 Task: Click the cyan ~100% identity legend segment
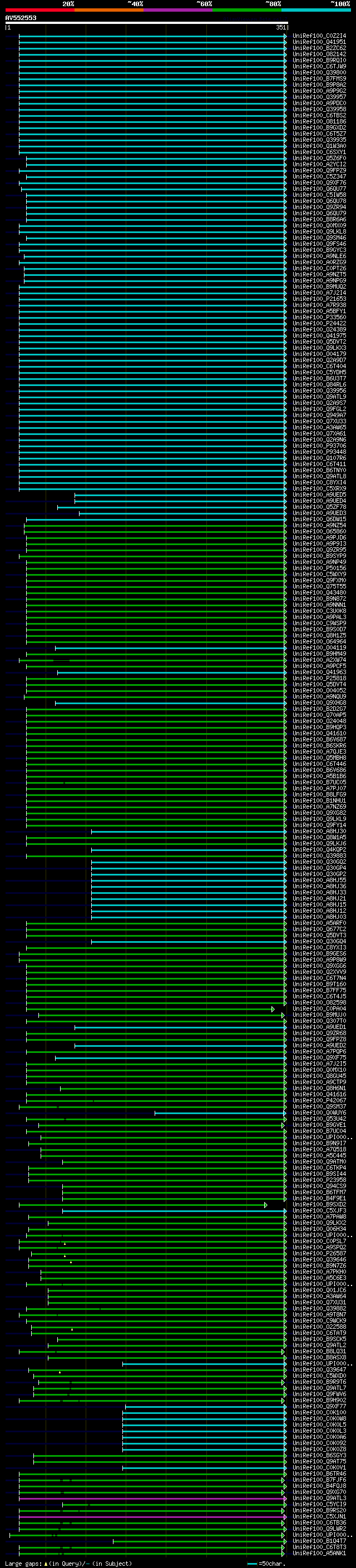coord(316,10)
